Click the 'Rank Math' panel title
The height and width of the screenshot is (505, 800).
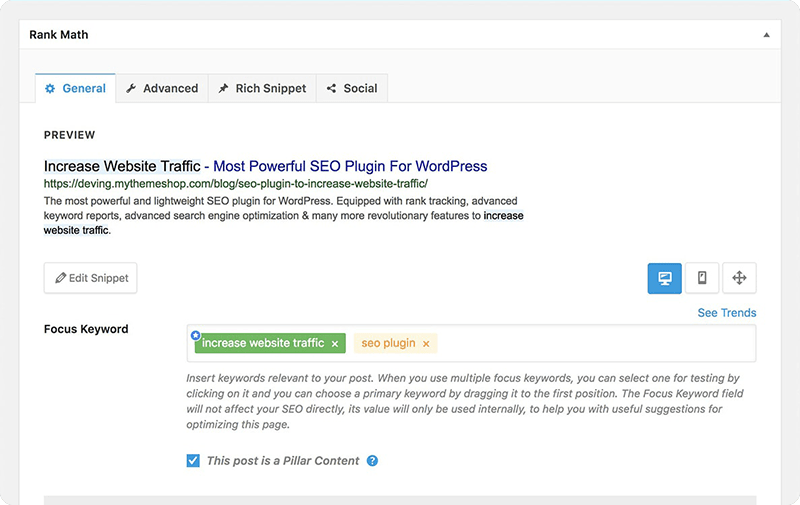coord(59,35)
